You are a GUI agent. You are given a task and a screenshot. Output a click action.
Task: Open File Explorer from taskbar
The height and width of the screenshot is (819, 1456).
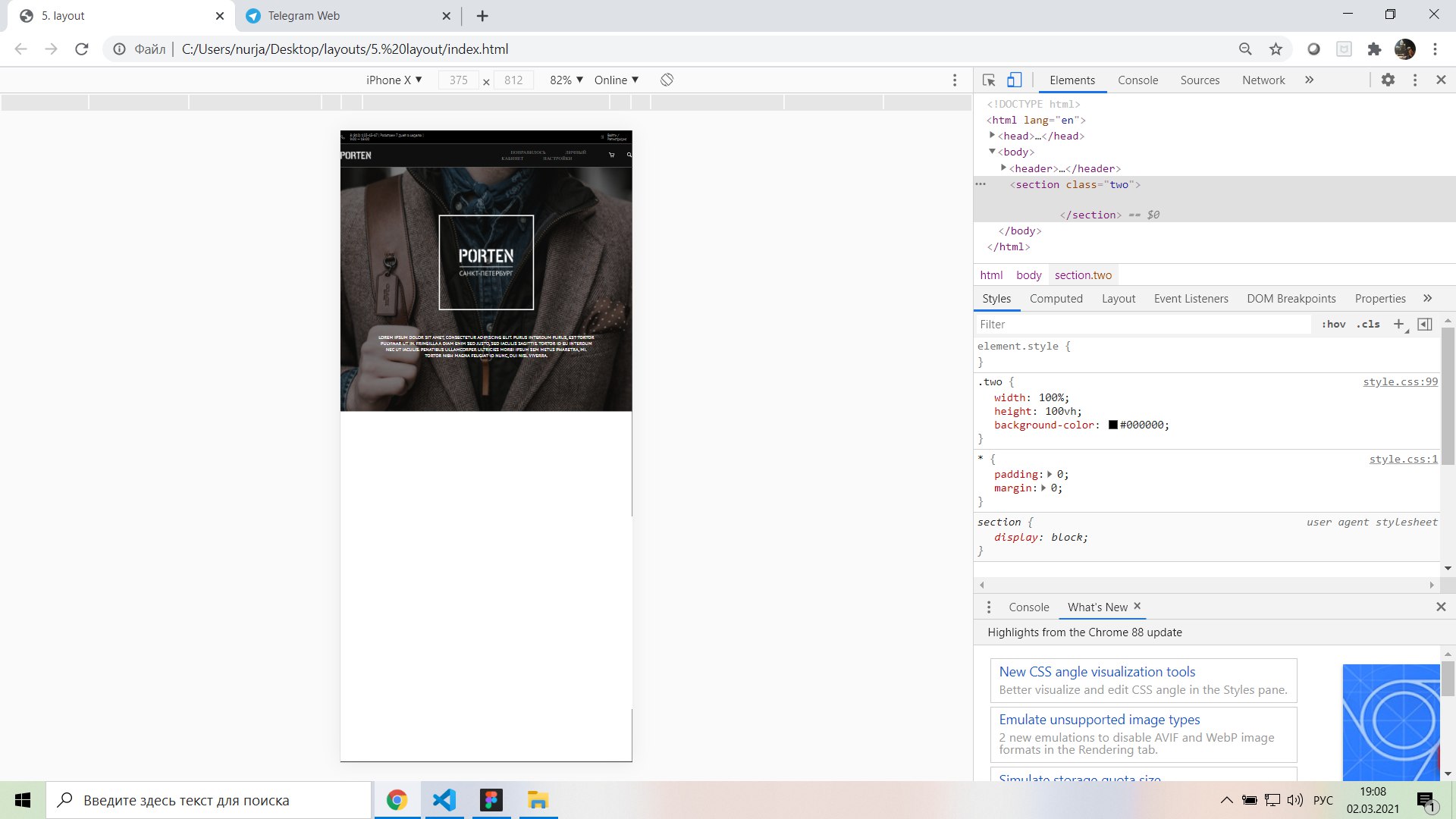(538, 800)
